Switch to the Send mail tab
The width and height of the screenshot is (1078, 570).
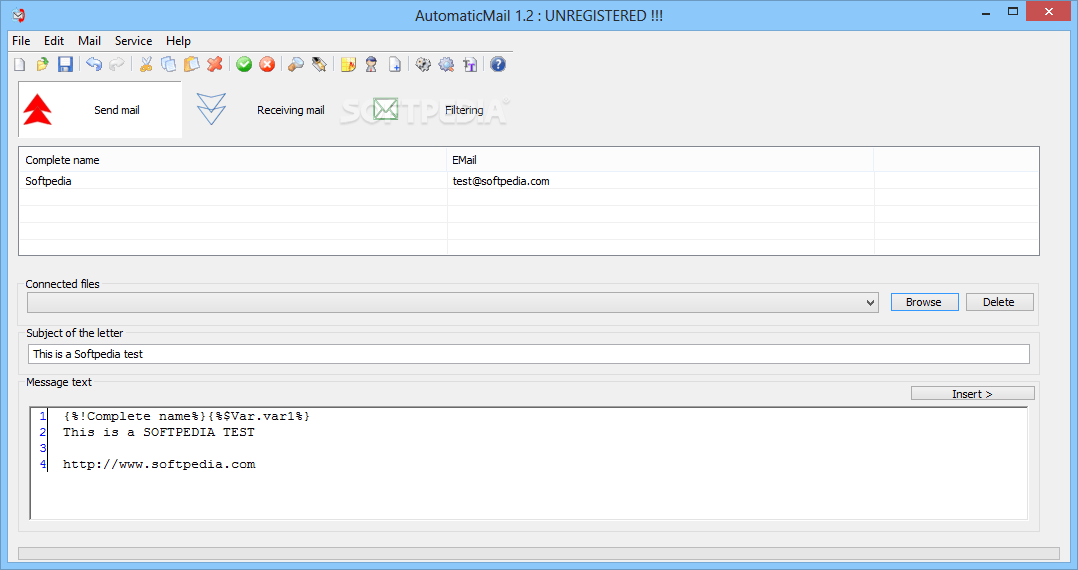[x=100, y=110]
